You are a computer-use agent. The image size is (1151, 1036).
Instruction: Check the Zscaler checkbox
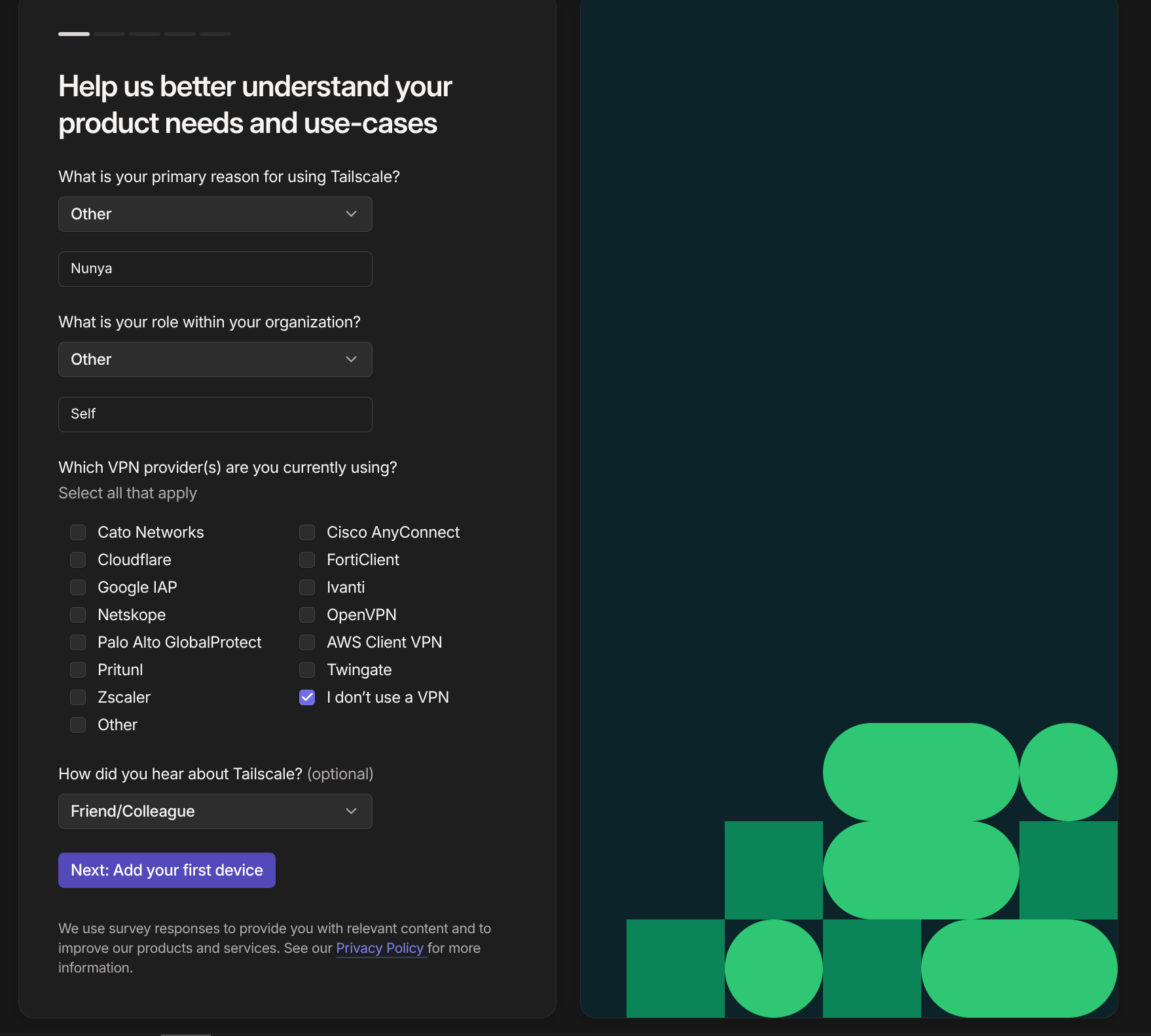coord(78,697)
